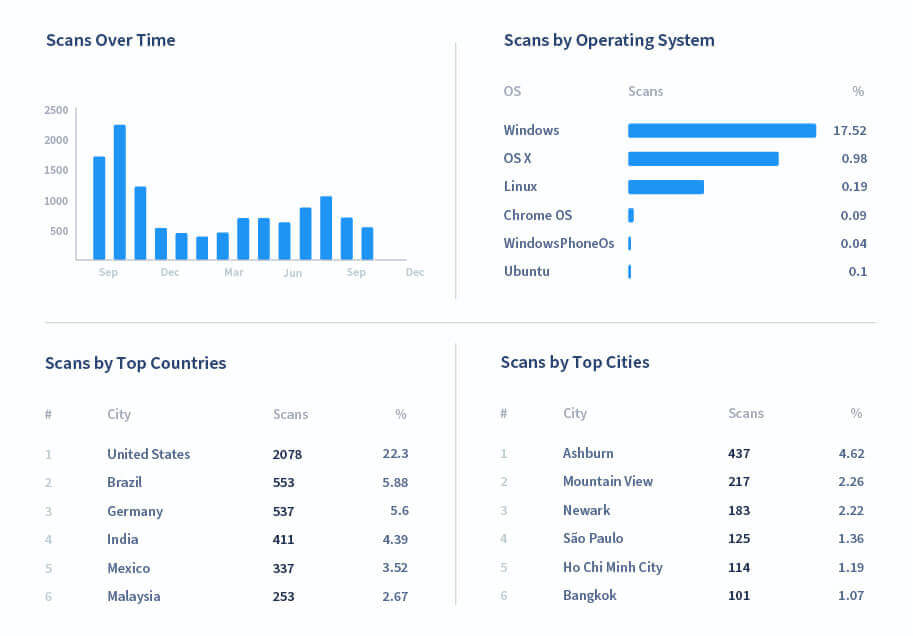The width and height of the screenshot is (913, 636).
Task: Sort by Scans column in Top Countries
Action: [x=290, y=414]
